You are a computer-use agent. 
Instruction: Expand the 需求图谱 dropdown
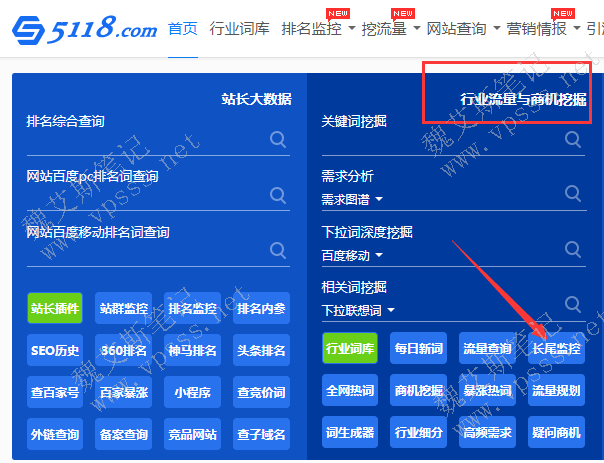coord(352,199)
